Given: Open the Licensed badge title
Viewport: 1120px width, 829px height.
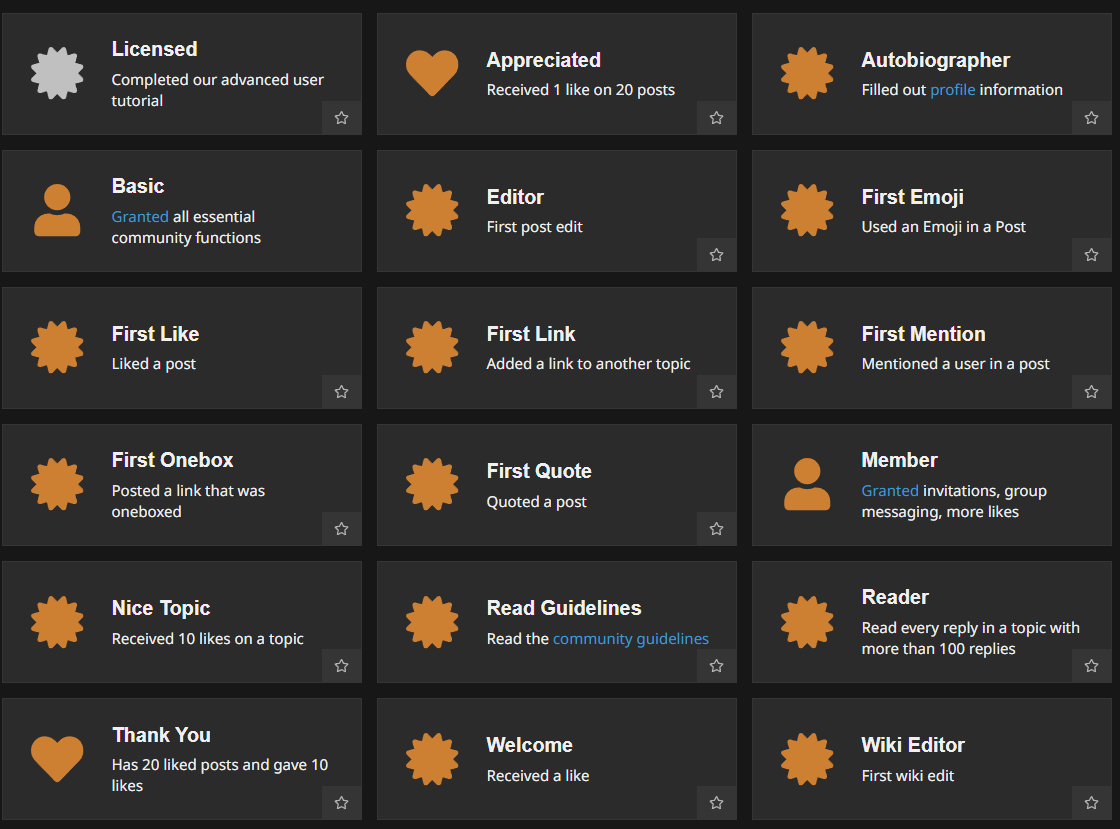Looking at the screenshot, I should coord(154,49).
